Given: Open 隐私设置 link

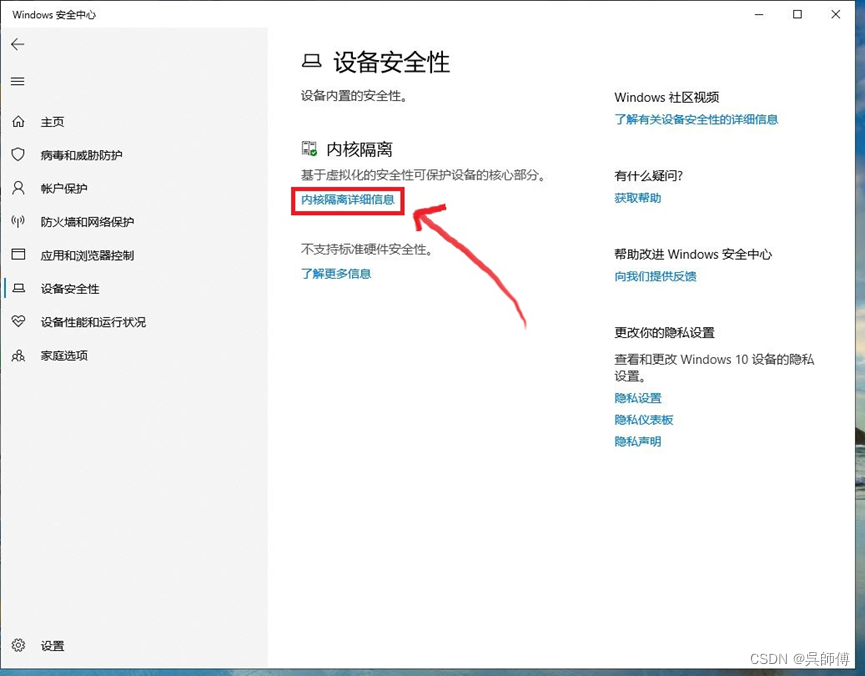Looking at the screenshot, I should [638, 398].
